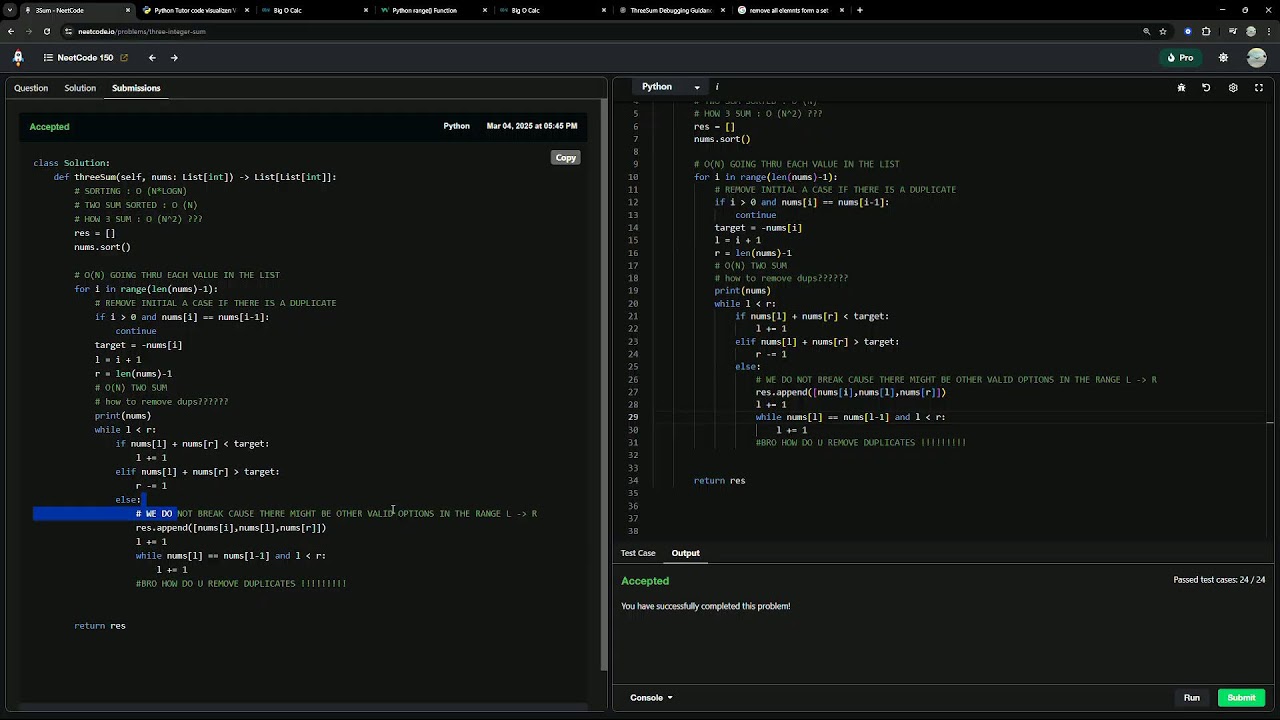This screenshot has width=1280, height=720.
Task: Click 'nums.sort()' on editor line 7
Action: [722, 139]
